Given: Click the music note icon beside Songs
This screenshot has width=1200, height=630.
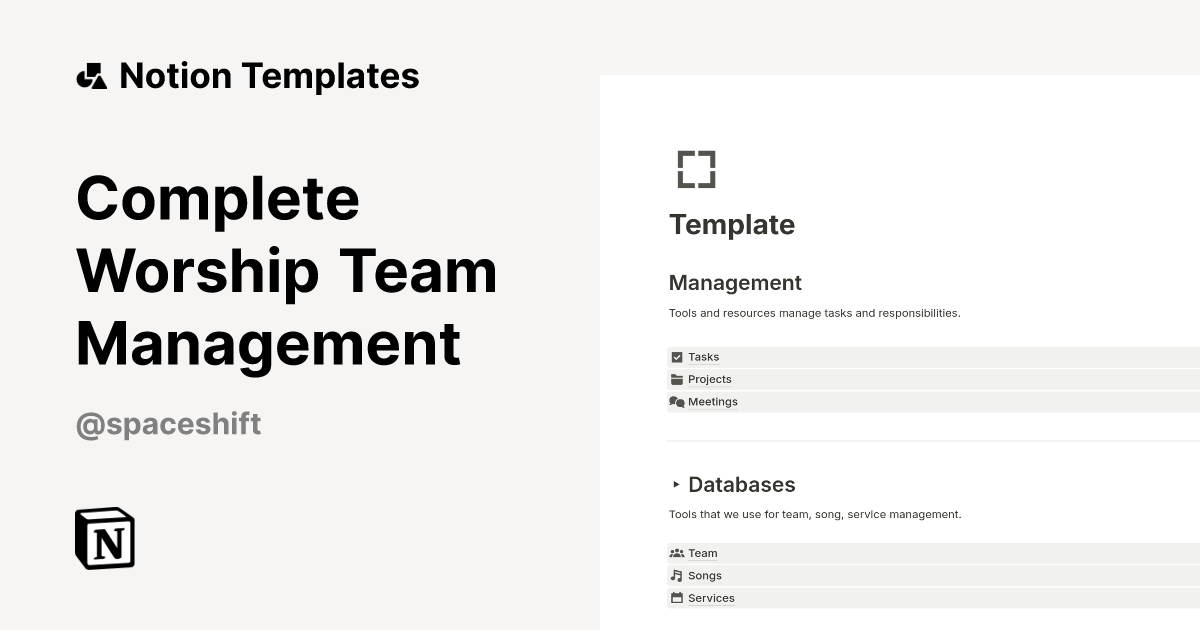Looking at the screenshot, I should [x=677, y=576].
